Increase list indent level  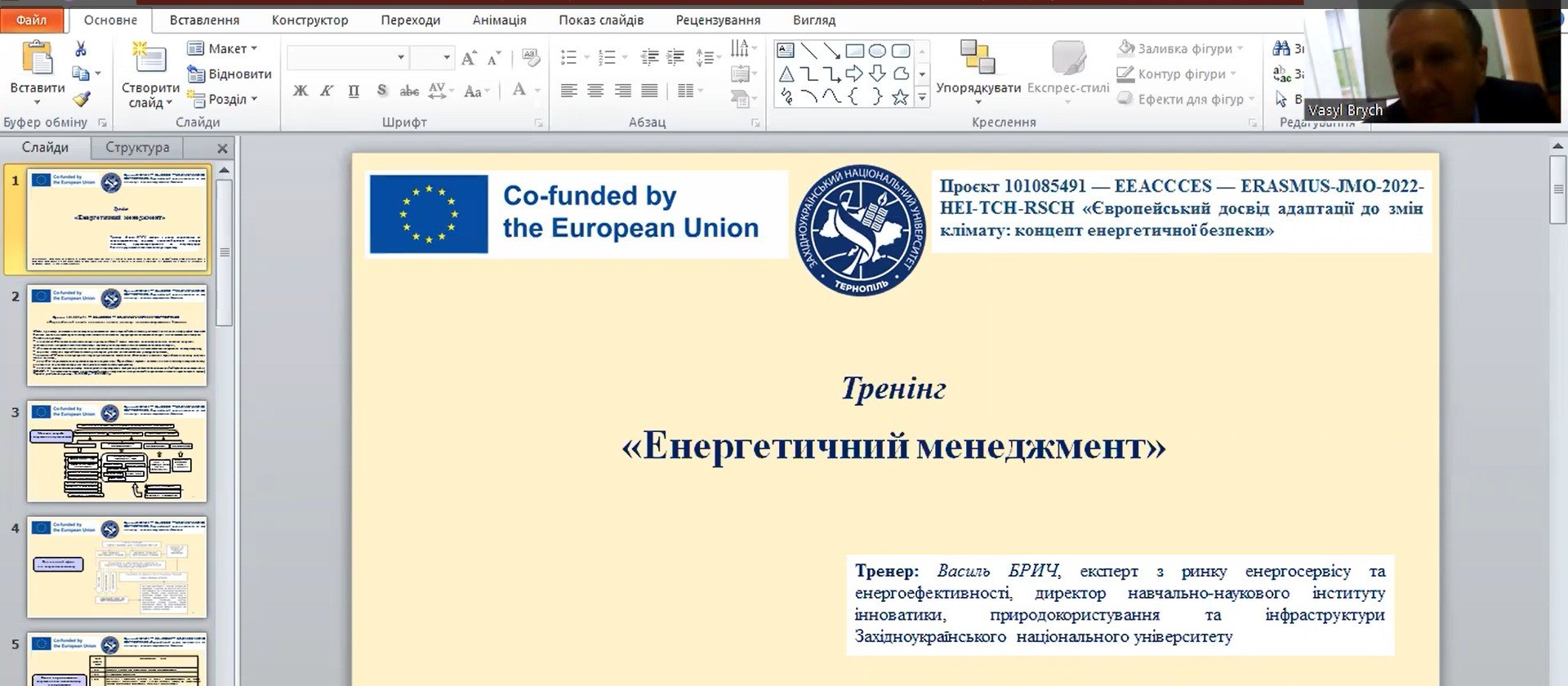click(675, 57)
